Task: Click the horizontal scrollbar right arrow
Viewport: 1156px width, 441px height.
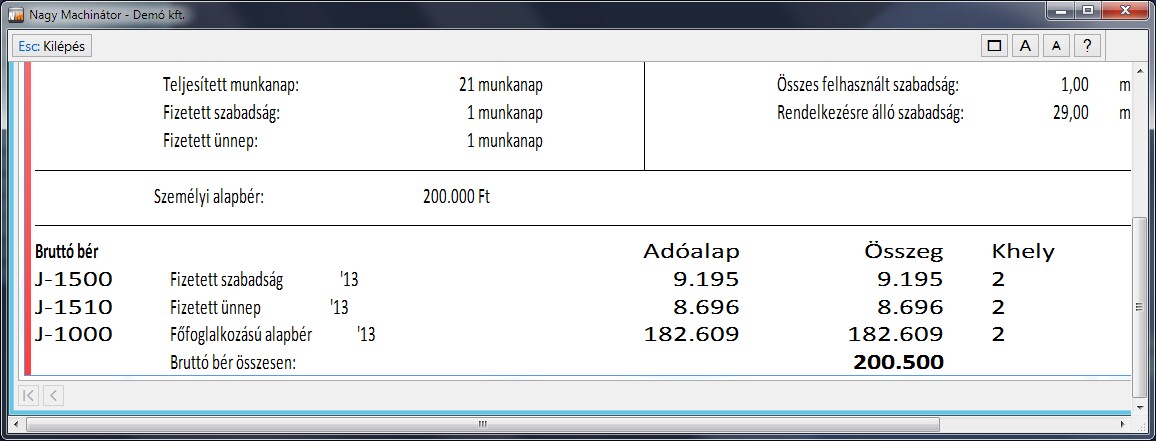Action: point(1124,425)
